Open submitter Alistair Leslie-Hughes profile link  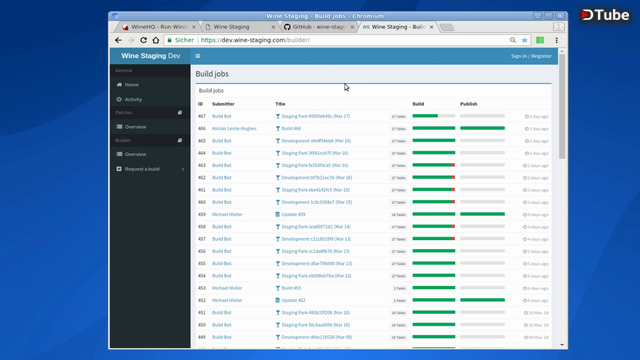pyautogui.click(x=234, y=129)
